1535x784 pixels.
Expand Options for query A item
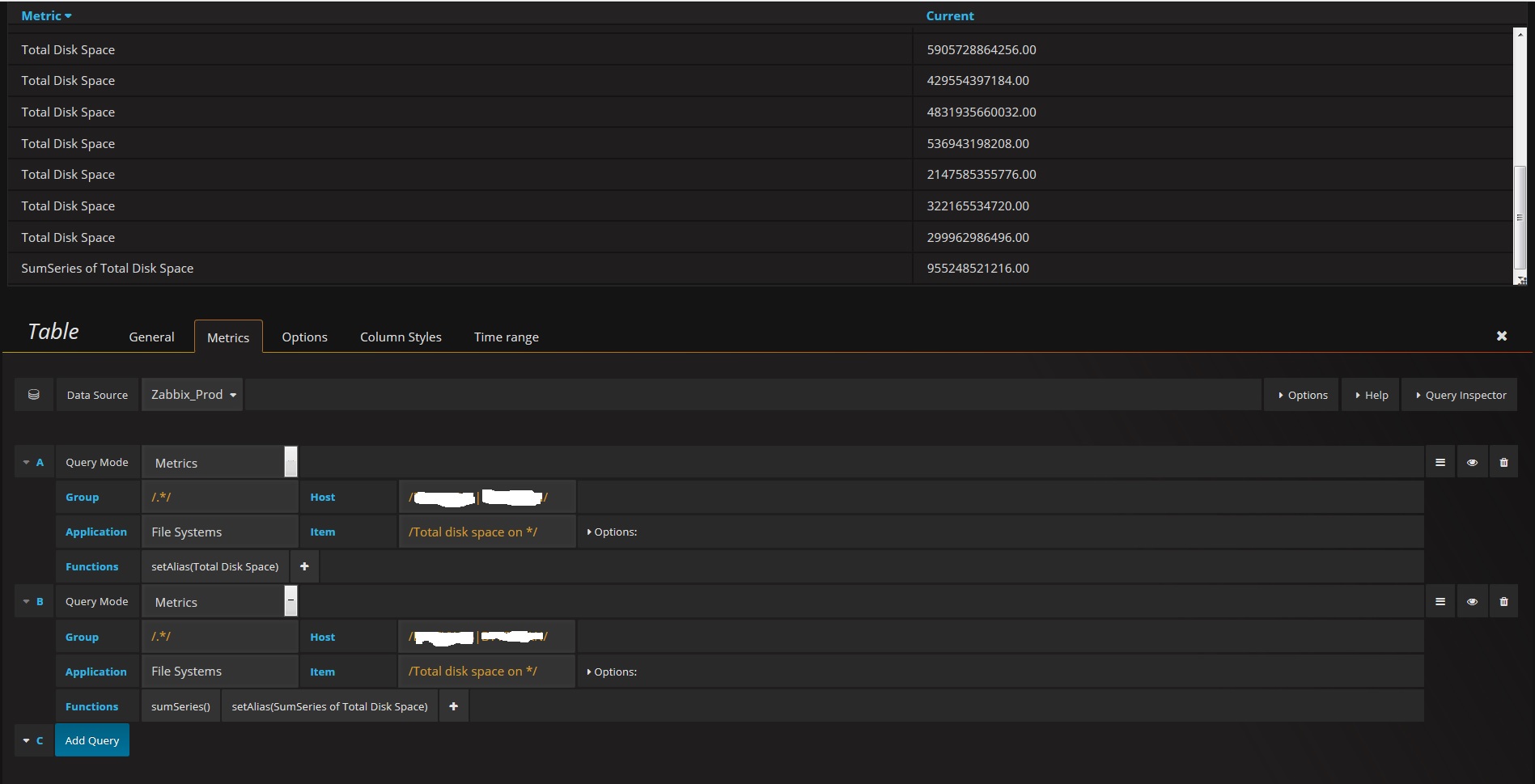pos(613,532)
